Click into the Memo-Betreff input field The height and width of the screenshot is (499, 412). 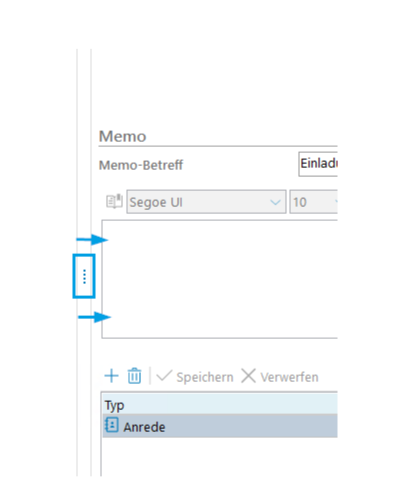pyautogui.click(x=318, y=164)
